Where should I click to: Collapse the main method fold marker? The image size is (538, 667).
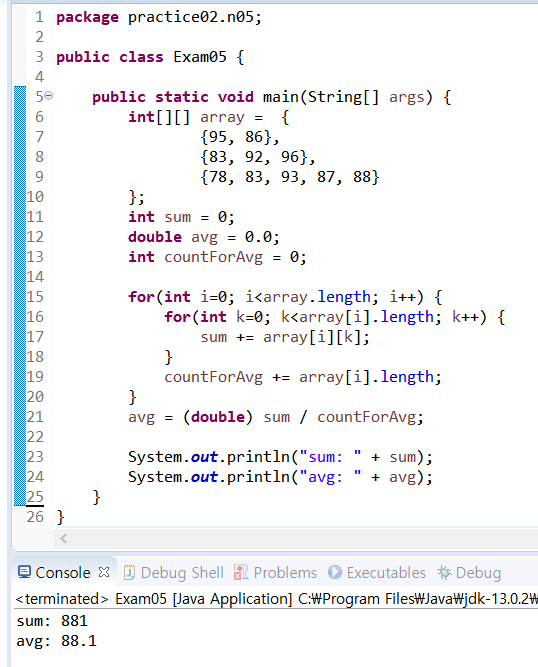click(x=49, y=96)
